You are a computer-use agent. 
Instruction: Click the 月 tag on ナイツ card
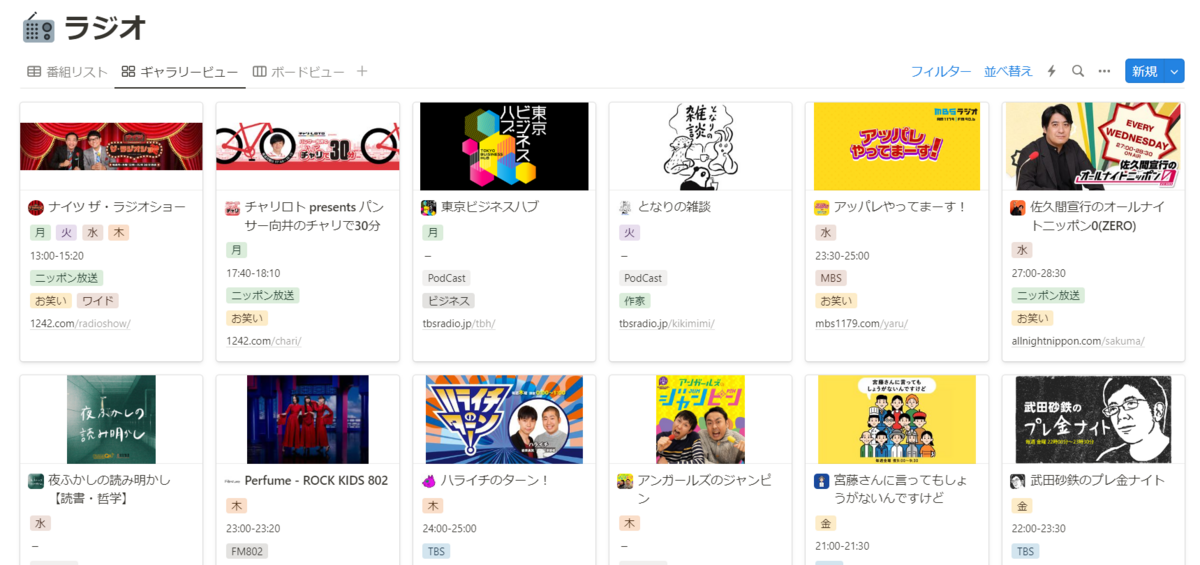[x=40, y=233]
